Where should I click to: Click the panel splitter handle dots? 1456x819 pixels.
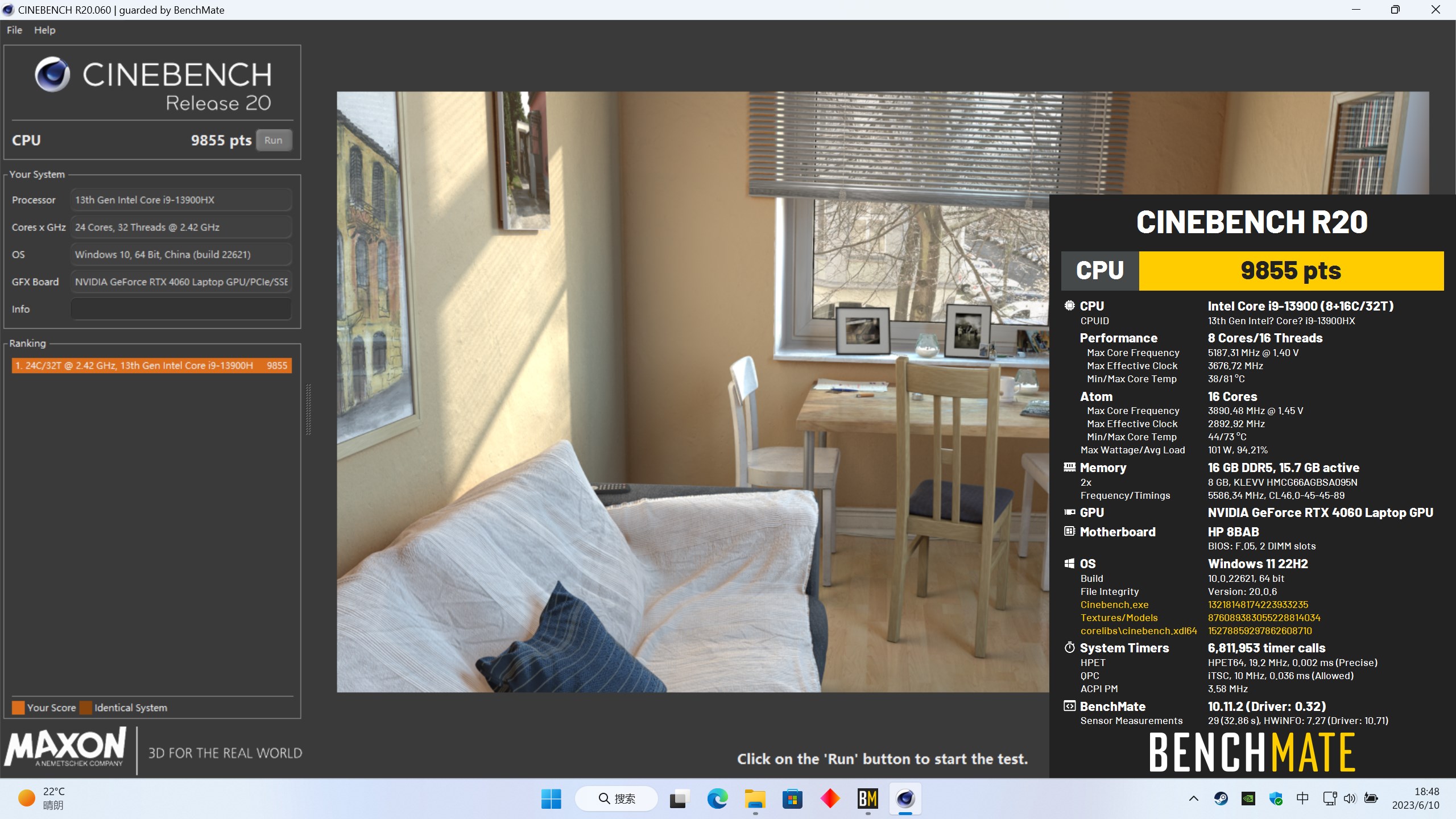(308, 409)
